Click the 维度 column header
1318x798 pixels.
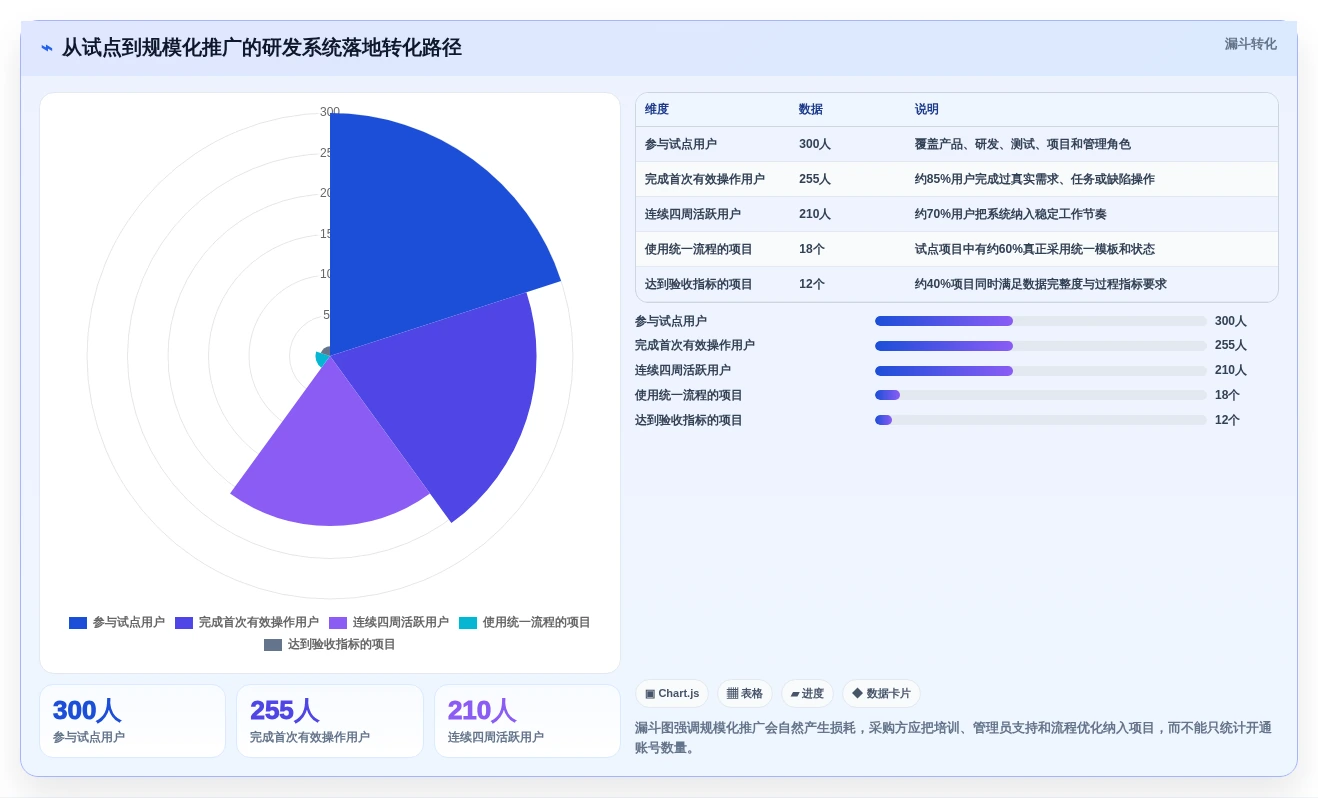(x=657, y=110)
